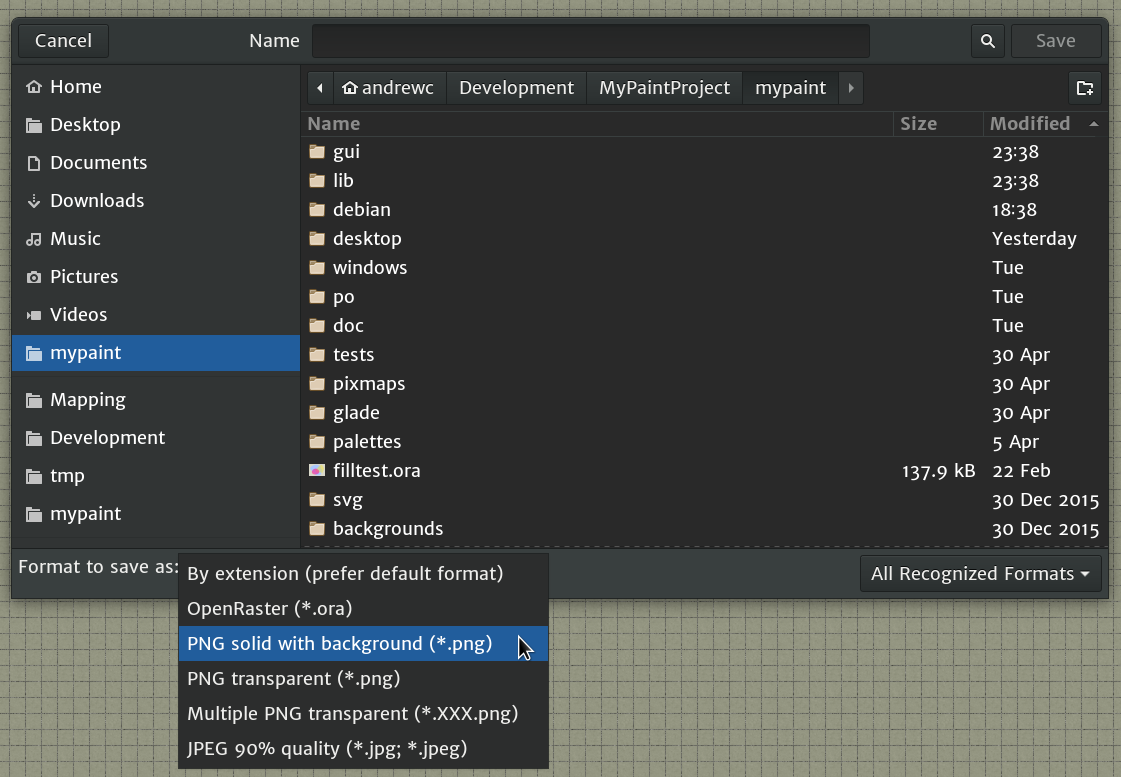Click the 137.9 kB size cell
The width and height of the screenshot is (1121, 777).
(938, 470)
